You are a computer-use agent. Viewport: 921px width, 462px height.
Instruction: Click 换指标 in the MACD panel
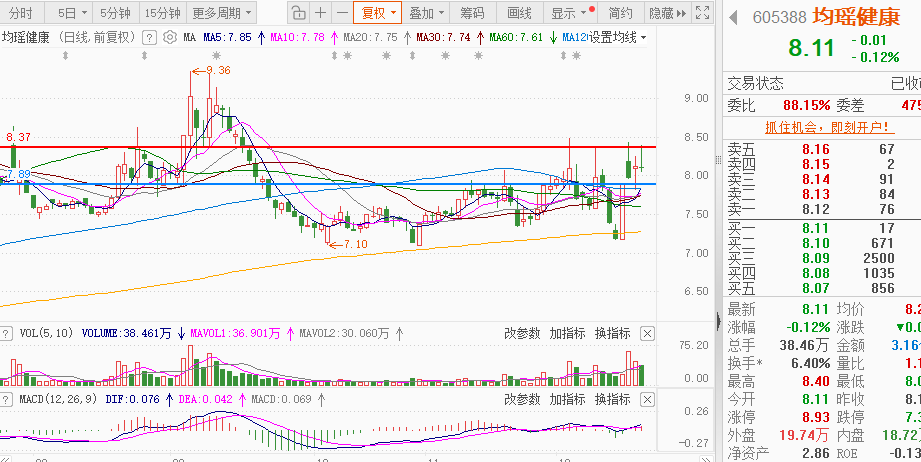[x=613, y=400]
